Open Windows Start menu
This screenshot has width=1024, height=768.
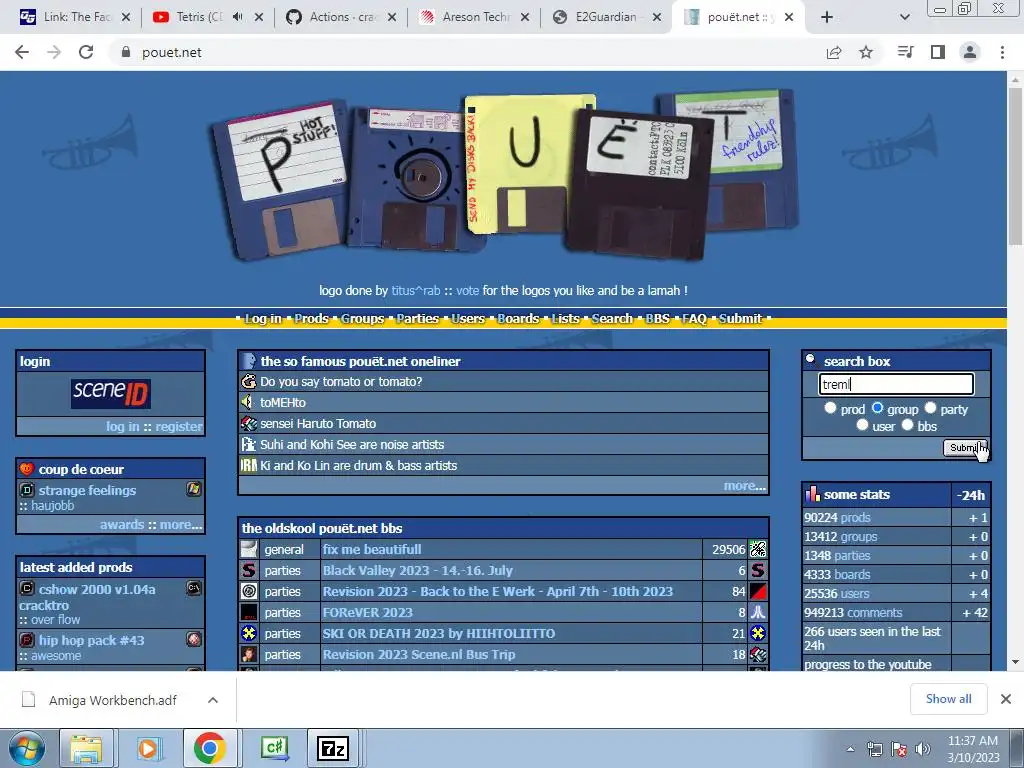tap(26, 748)
